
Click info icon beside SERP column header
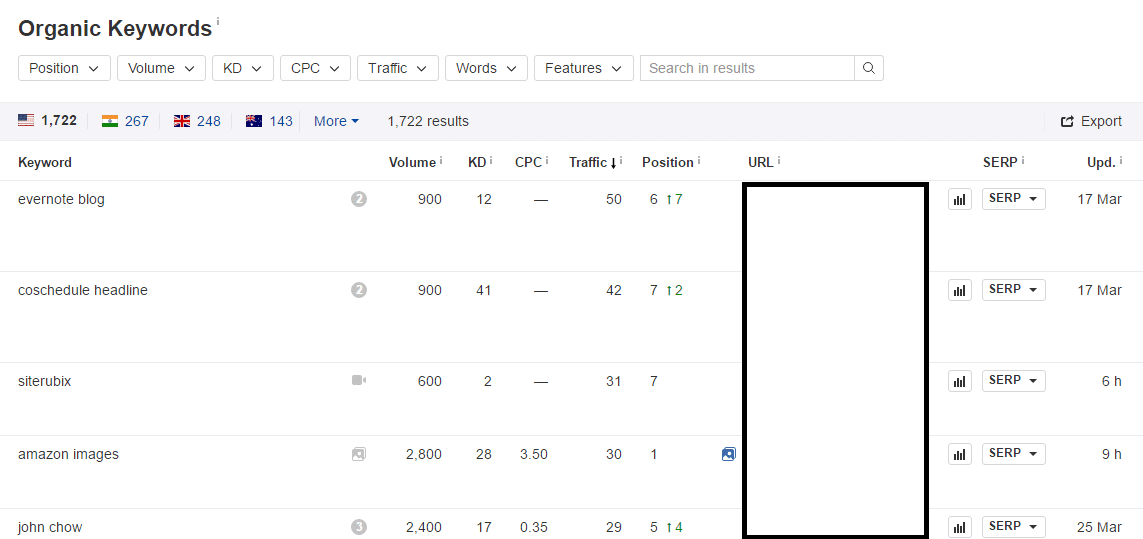1023,160
